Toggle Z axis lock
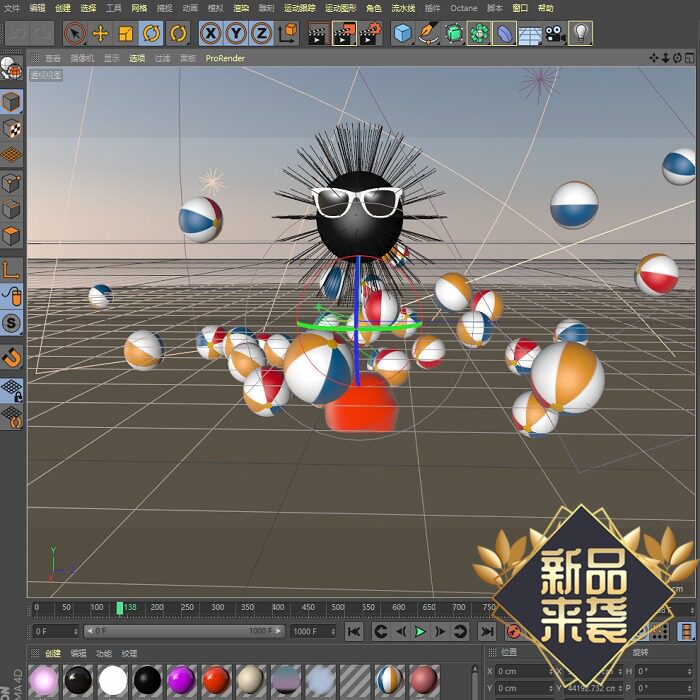 click(x=262, y=33)
